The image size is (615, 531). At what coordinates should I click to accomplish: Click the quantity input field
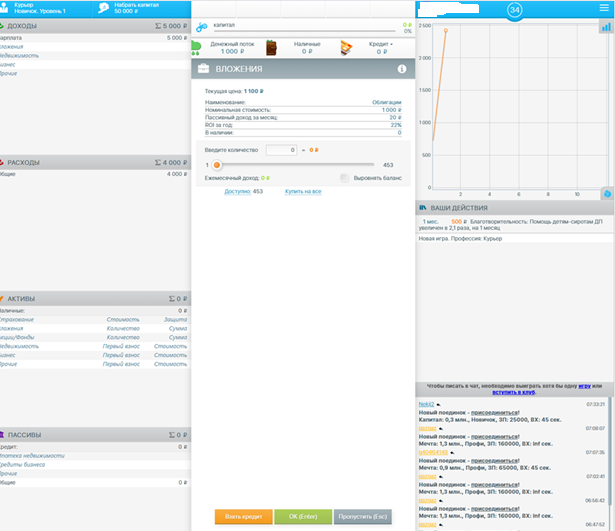281,150
